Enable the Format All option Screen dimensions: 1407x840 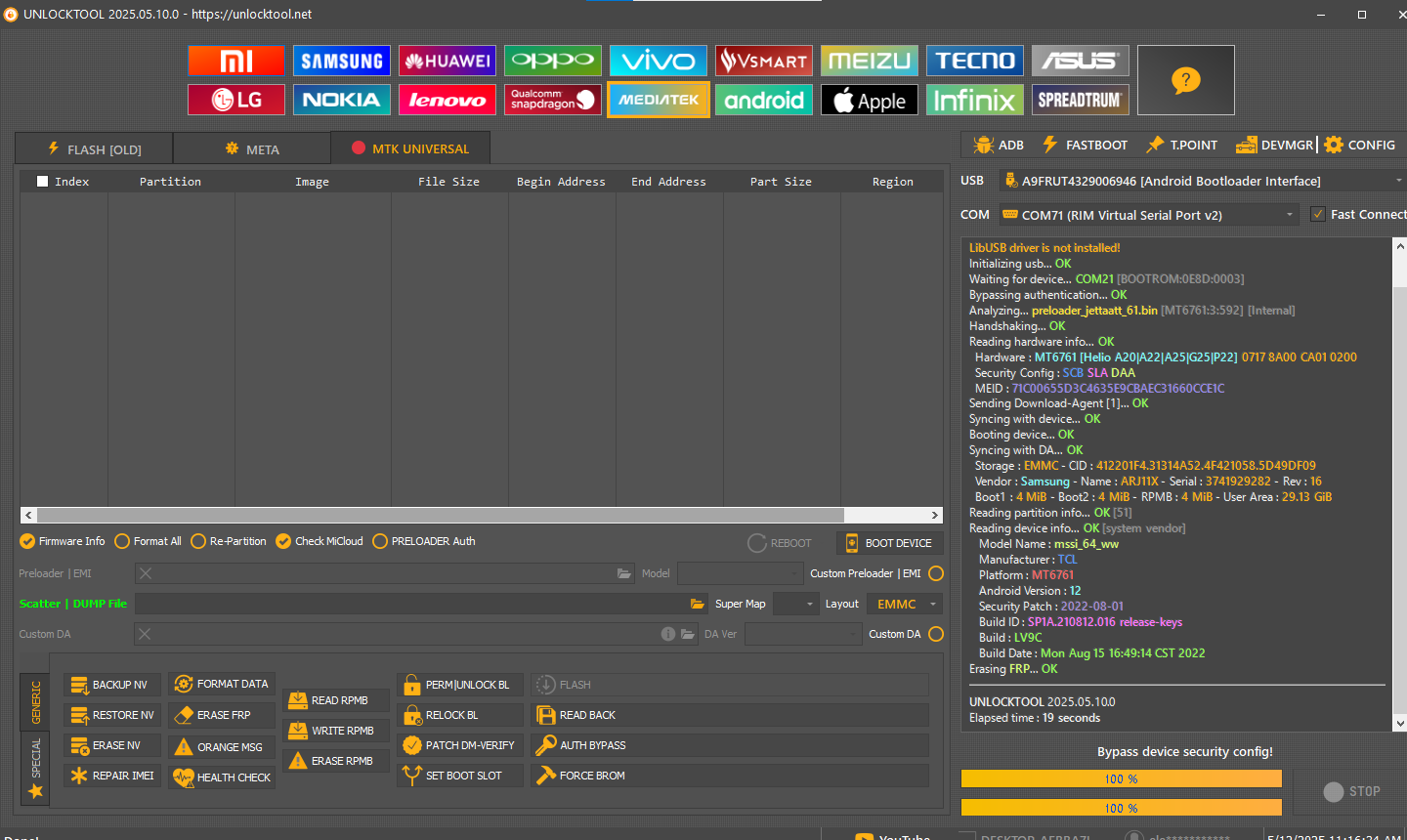tap(148, 541)
